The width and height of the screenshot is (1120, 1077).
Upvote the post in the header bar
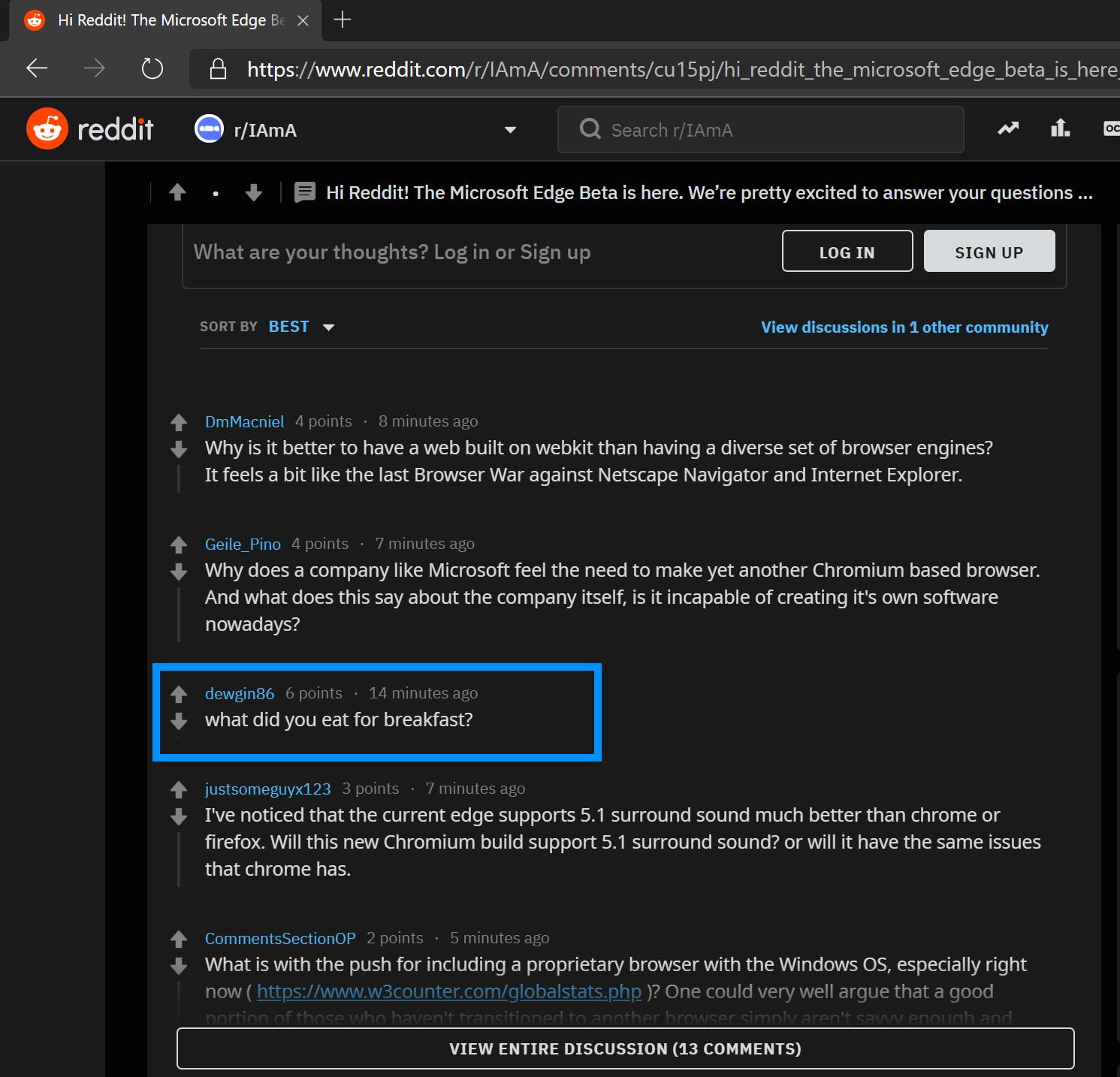(x=177, y=193)
